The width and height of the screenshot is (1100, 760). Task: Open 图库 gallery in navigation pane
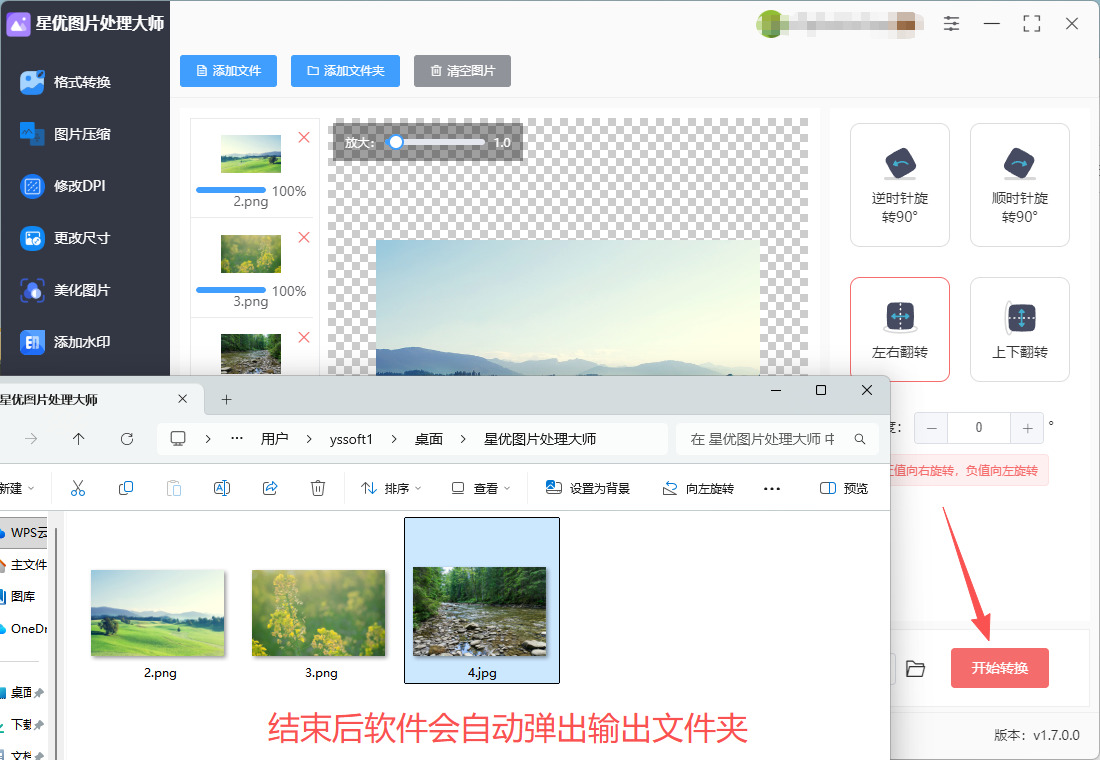click(18, 596)
